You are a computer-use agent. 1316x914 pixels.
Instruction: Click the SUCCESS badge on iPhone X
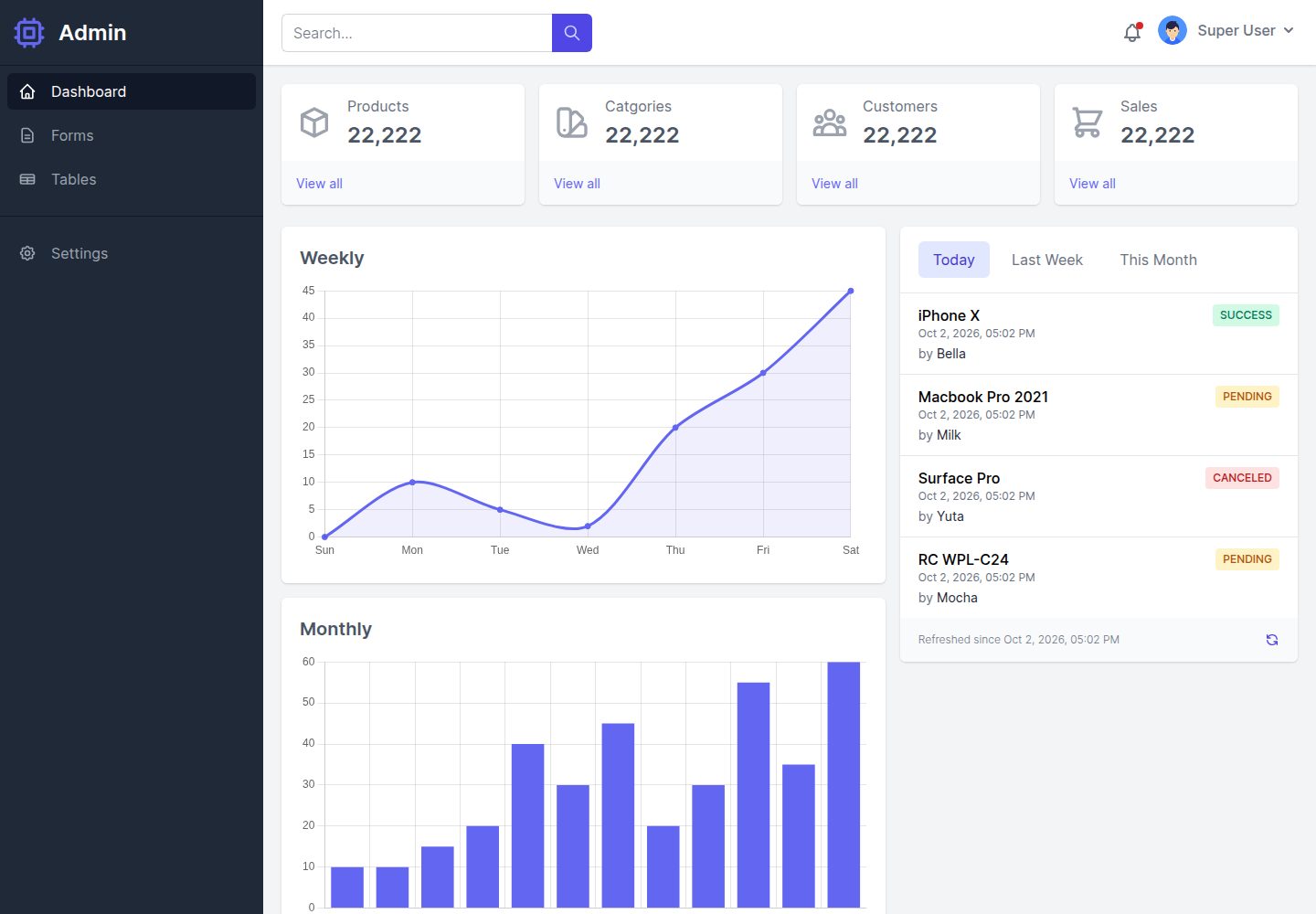point(1246,315)
